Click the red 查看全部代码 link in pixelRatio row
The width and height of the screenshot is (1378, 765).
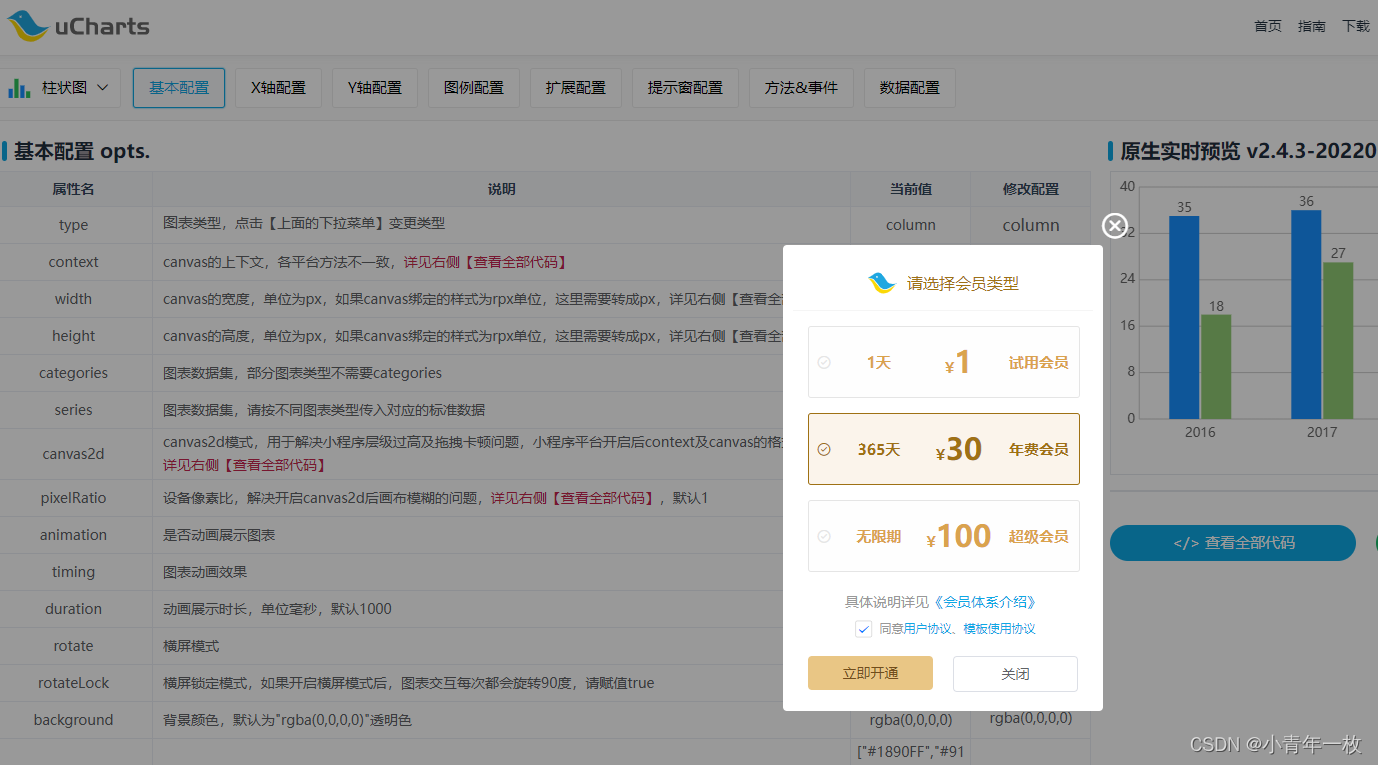572,498
